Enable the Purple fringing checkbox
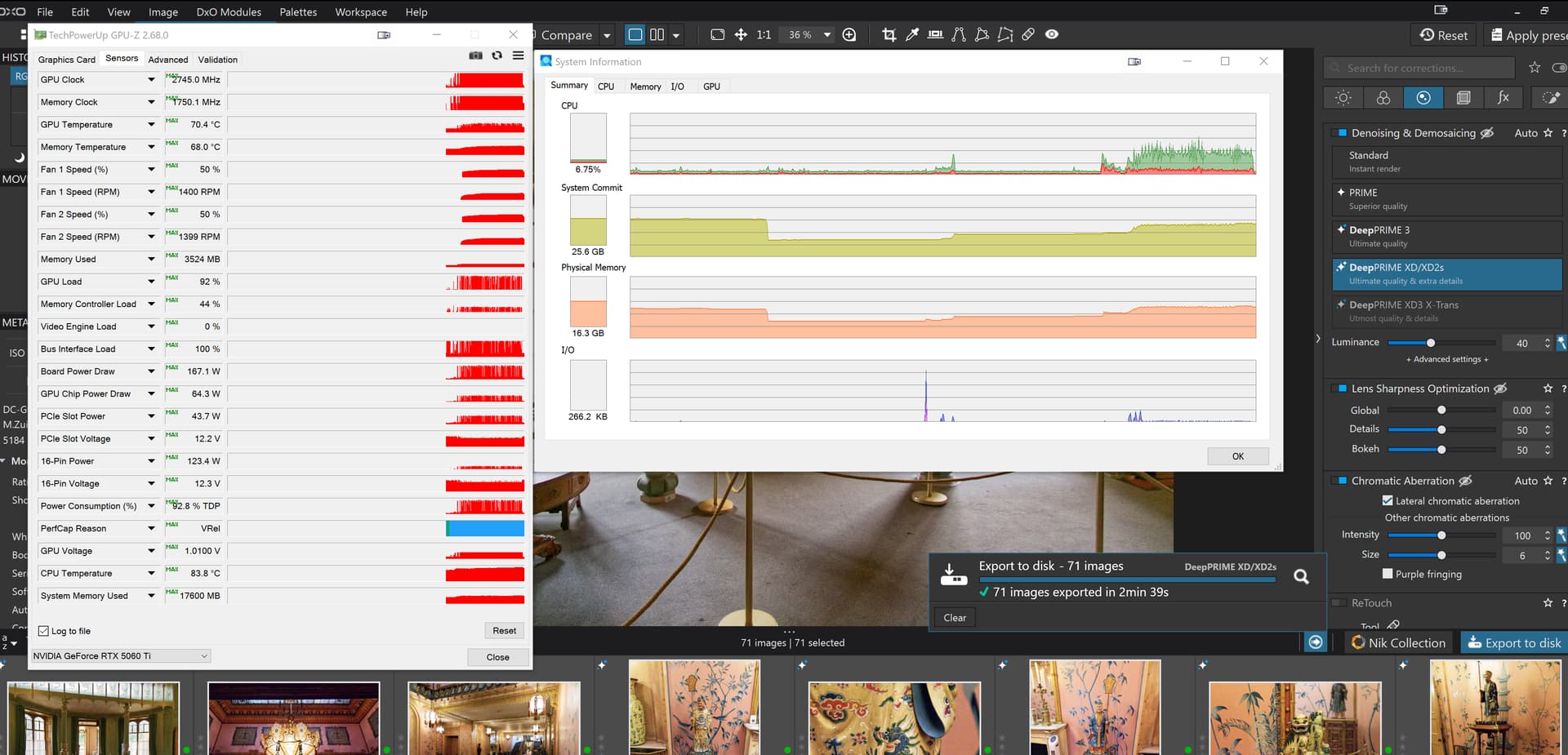This screenshot has height=755, width=1568. click(x=1388, y=574)
